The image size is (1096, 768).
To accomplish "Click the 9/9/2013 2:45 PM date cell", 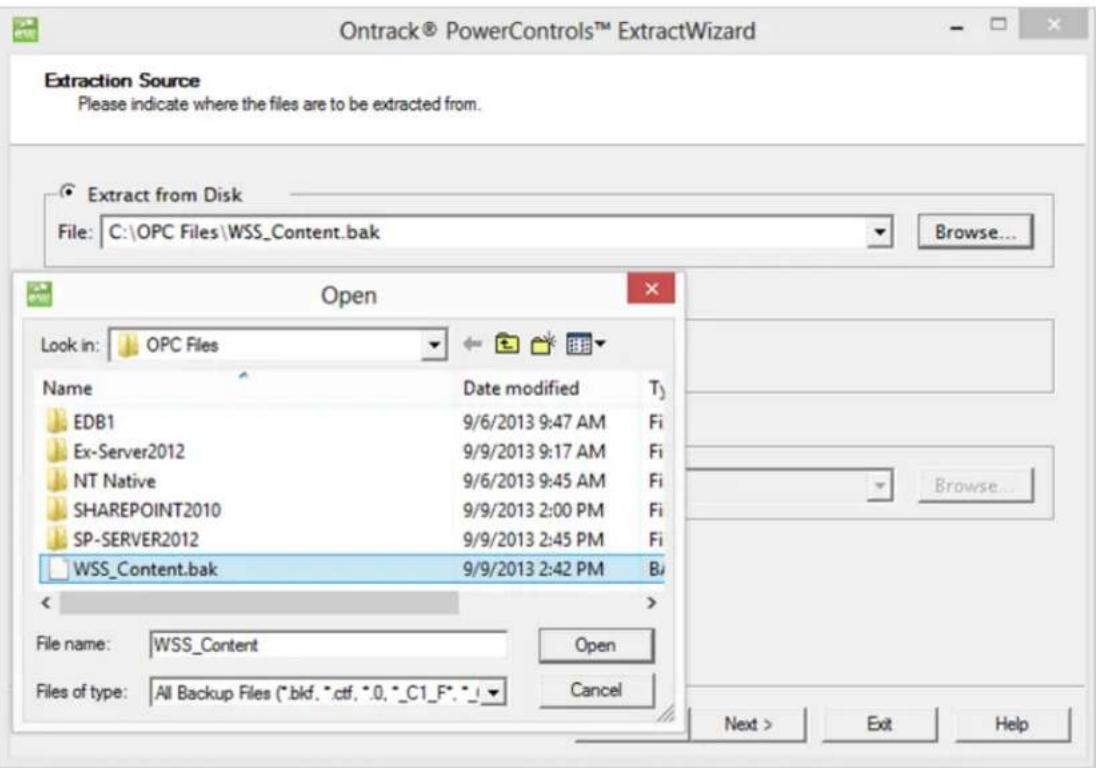I will pyautogui.click(x=533, y=539).
